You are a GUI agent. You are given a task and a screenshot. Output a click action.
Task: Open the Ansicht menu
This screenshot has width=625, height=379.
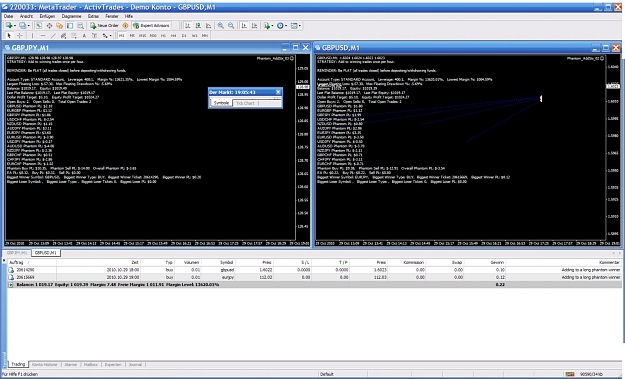[26, 16]
